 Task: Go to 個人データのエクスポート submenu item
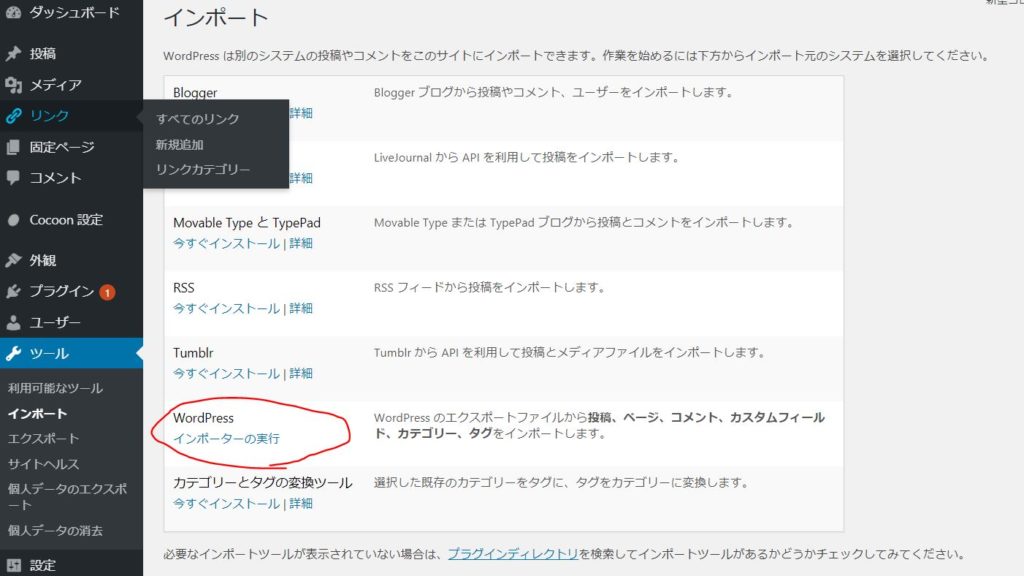pyautogui.click(x=67, y=497)
